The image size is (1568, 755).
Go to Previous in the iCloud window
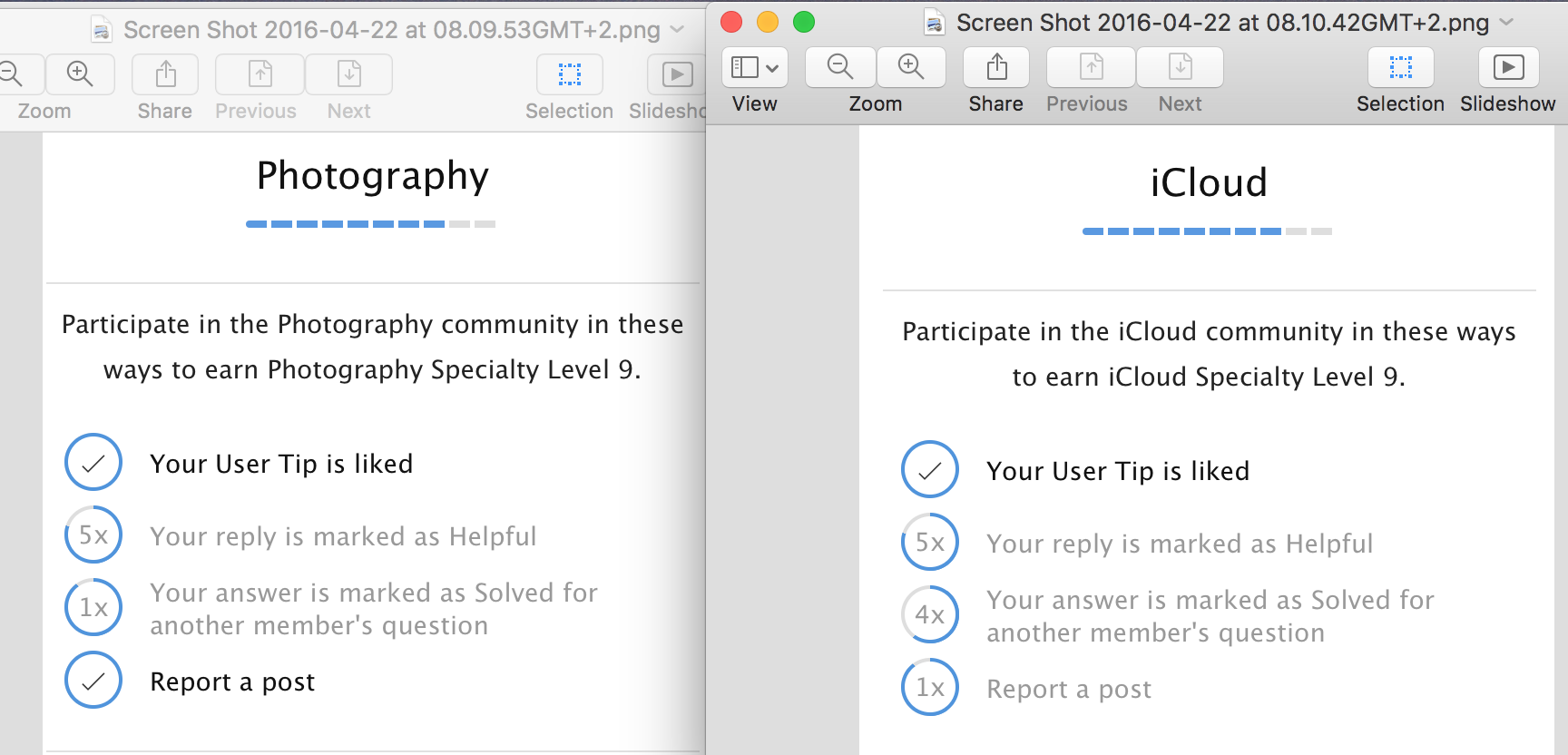point(1091,67)
